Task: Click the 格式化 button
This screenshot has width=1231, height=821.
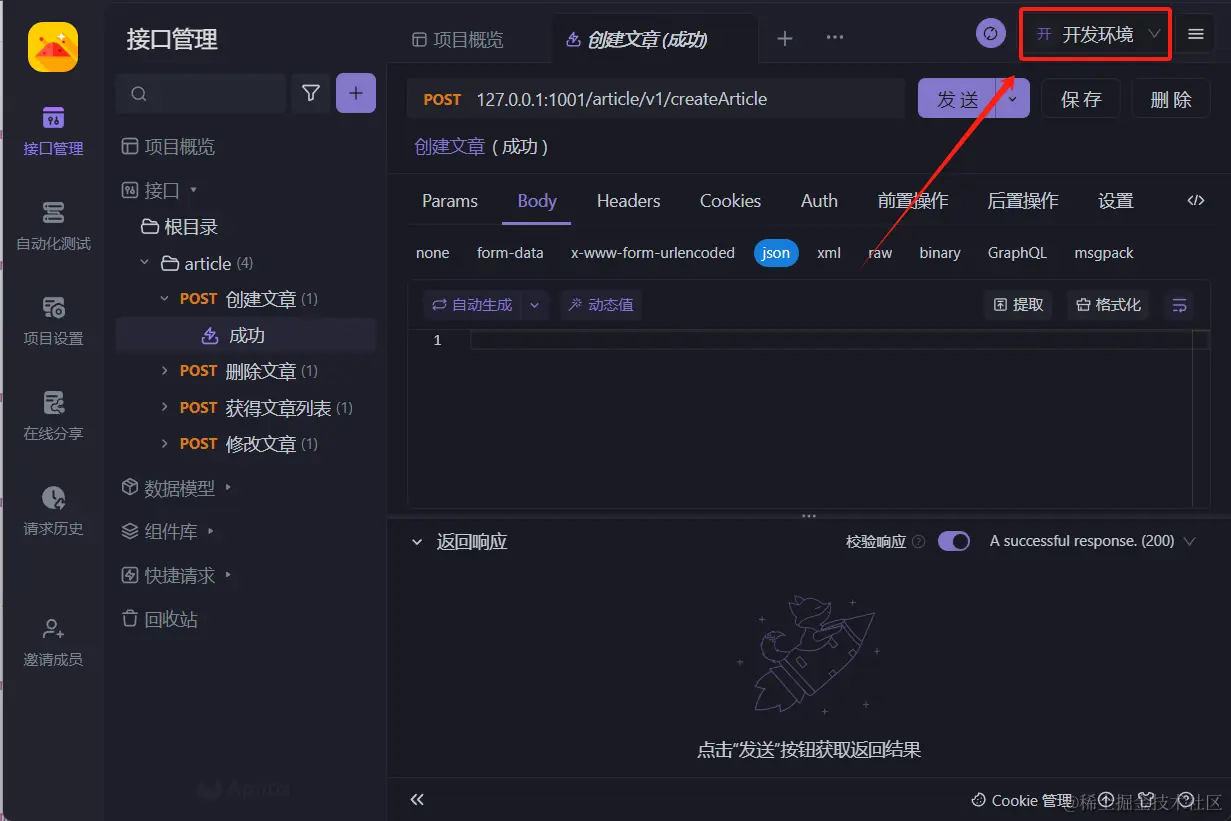Action: (x=1108, y=305)
